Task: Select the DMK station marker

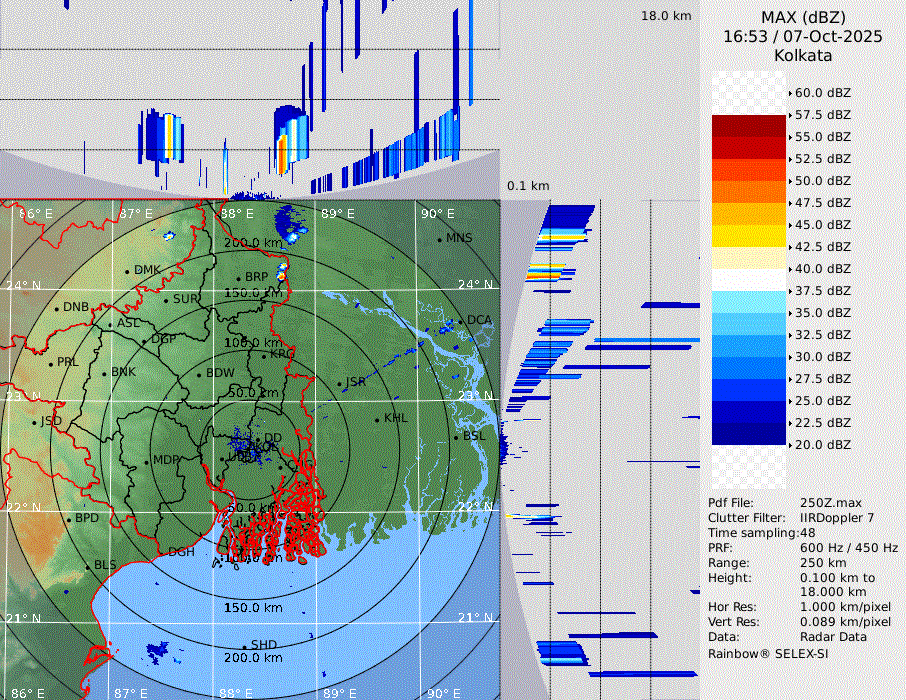Action: point(127,271)
